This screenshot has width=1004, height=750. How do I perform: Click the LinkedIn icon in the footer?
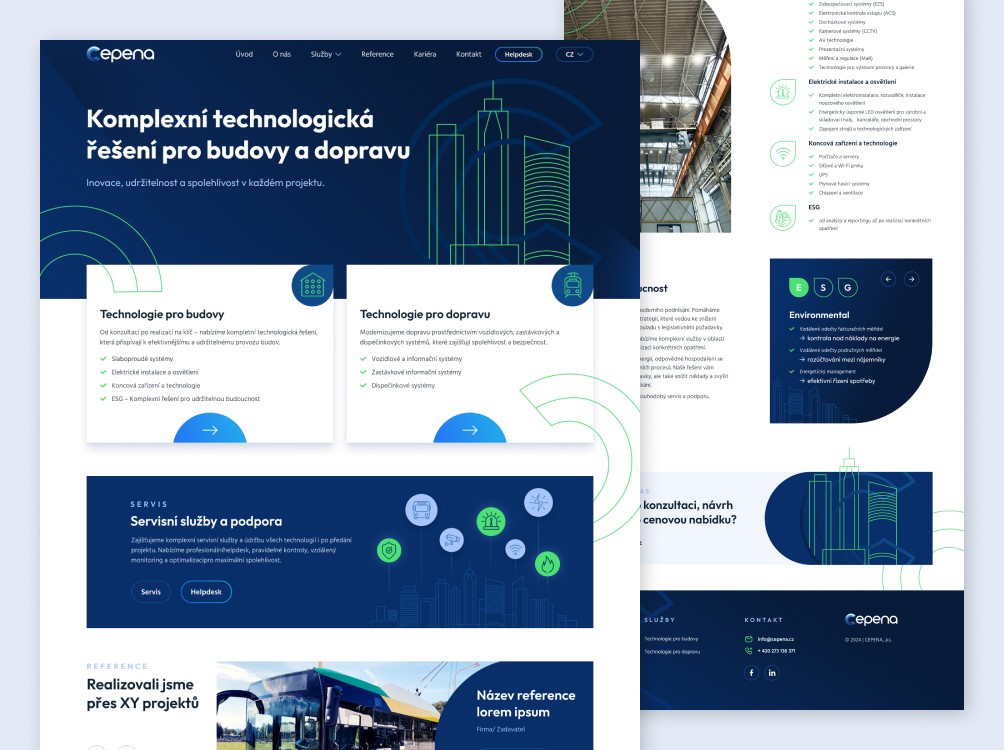772,673
